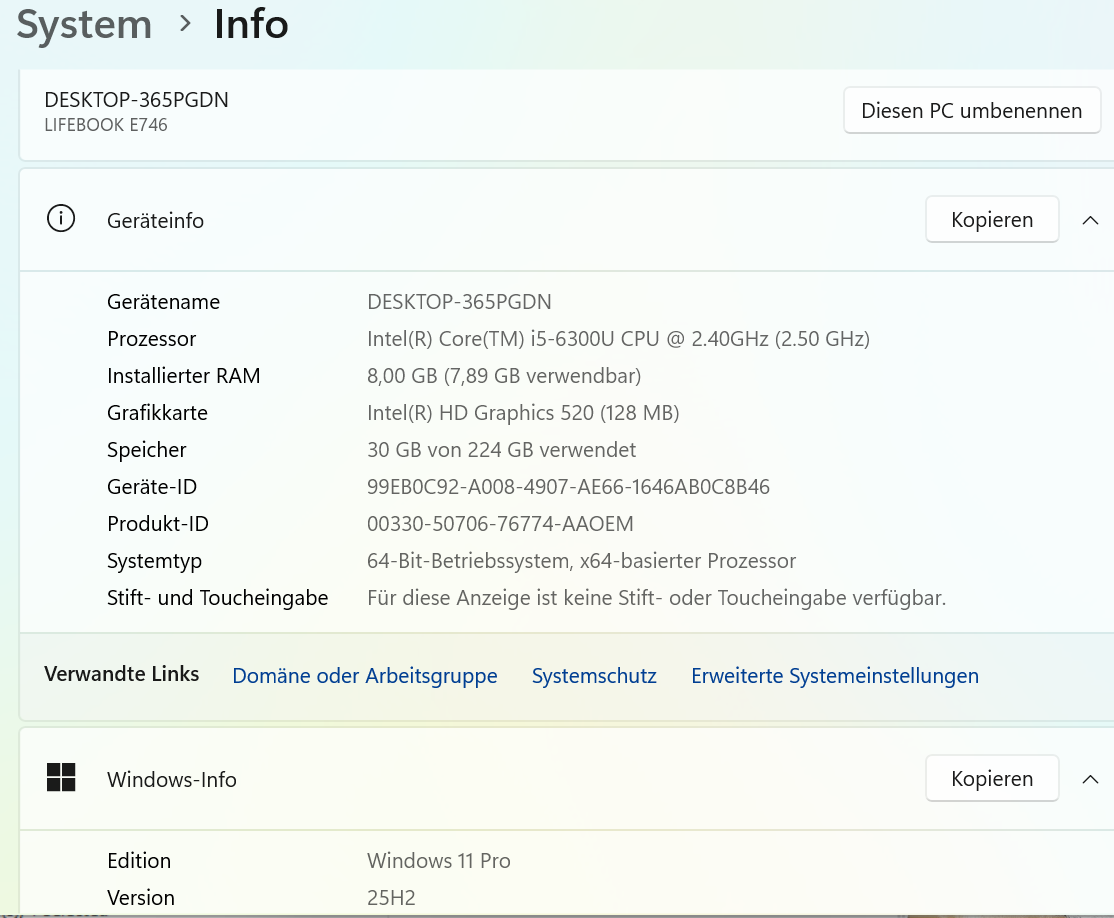1114x918 pixels.
Task: Open the Systemschutz link
Action: pyautogui.click(x=594, y=676)
